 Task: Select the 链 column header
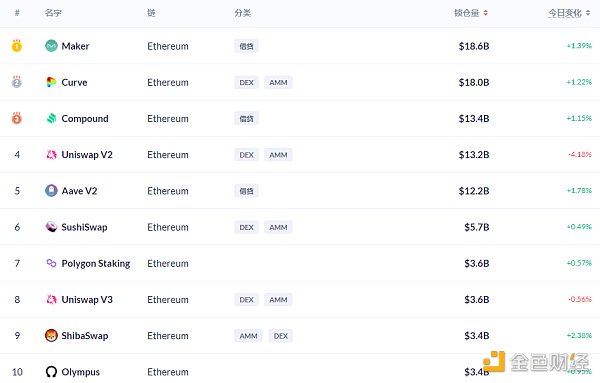coord(152,13)
